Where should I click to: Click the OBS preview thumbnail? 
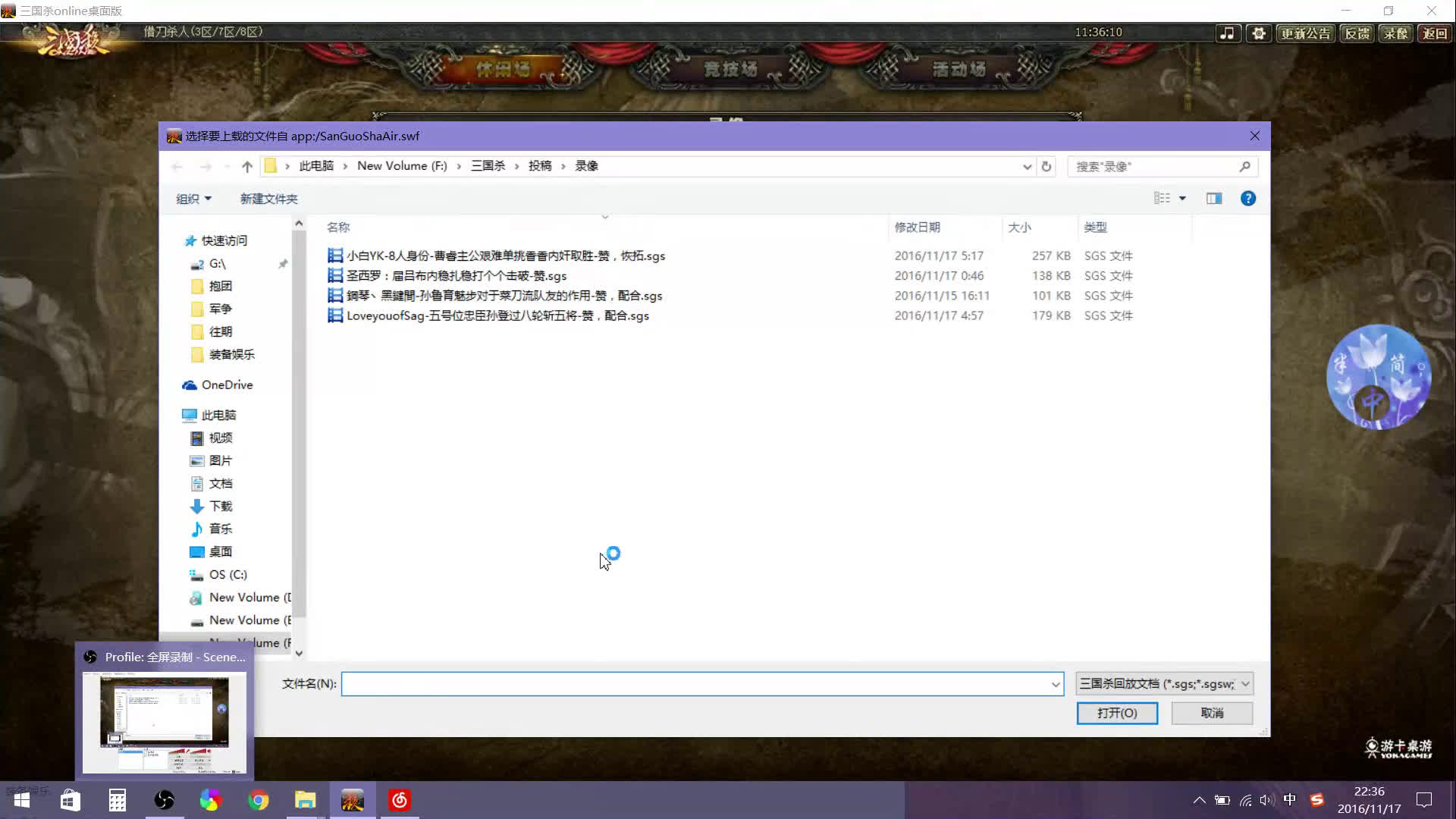[x=164, y=723]
